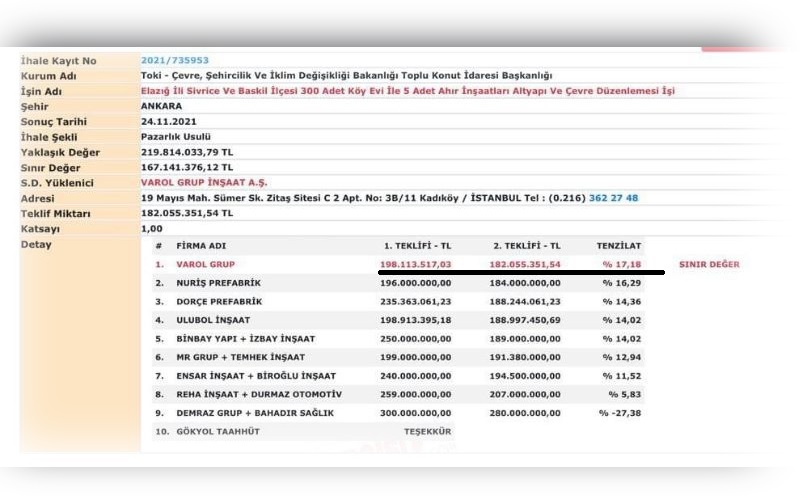
Task: Click Varol Grup first bid 198.113.517,03
Action: click(x=415, y=264)
